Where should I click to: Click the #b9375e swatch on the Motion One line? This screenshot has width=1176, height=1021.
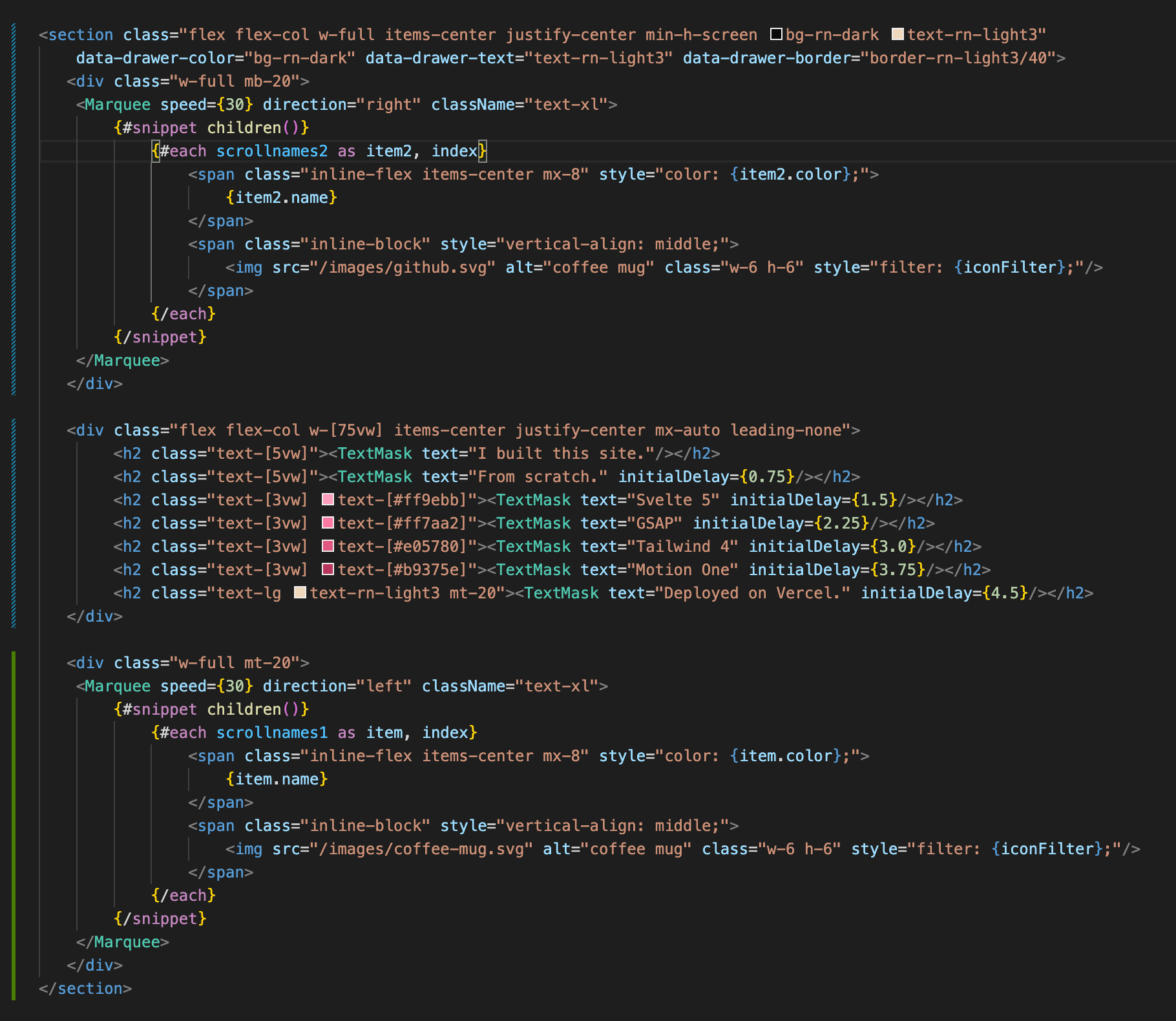pyautogui.click(x=329, y=569)
